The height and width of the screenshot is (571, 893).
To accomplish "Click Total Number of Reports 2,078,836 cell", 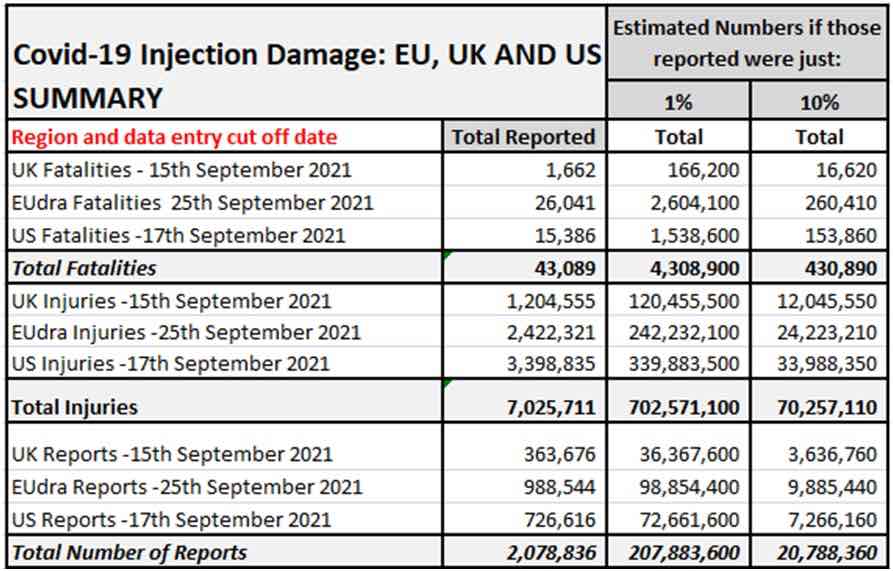I will tap(524, 552).
